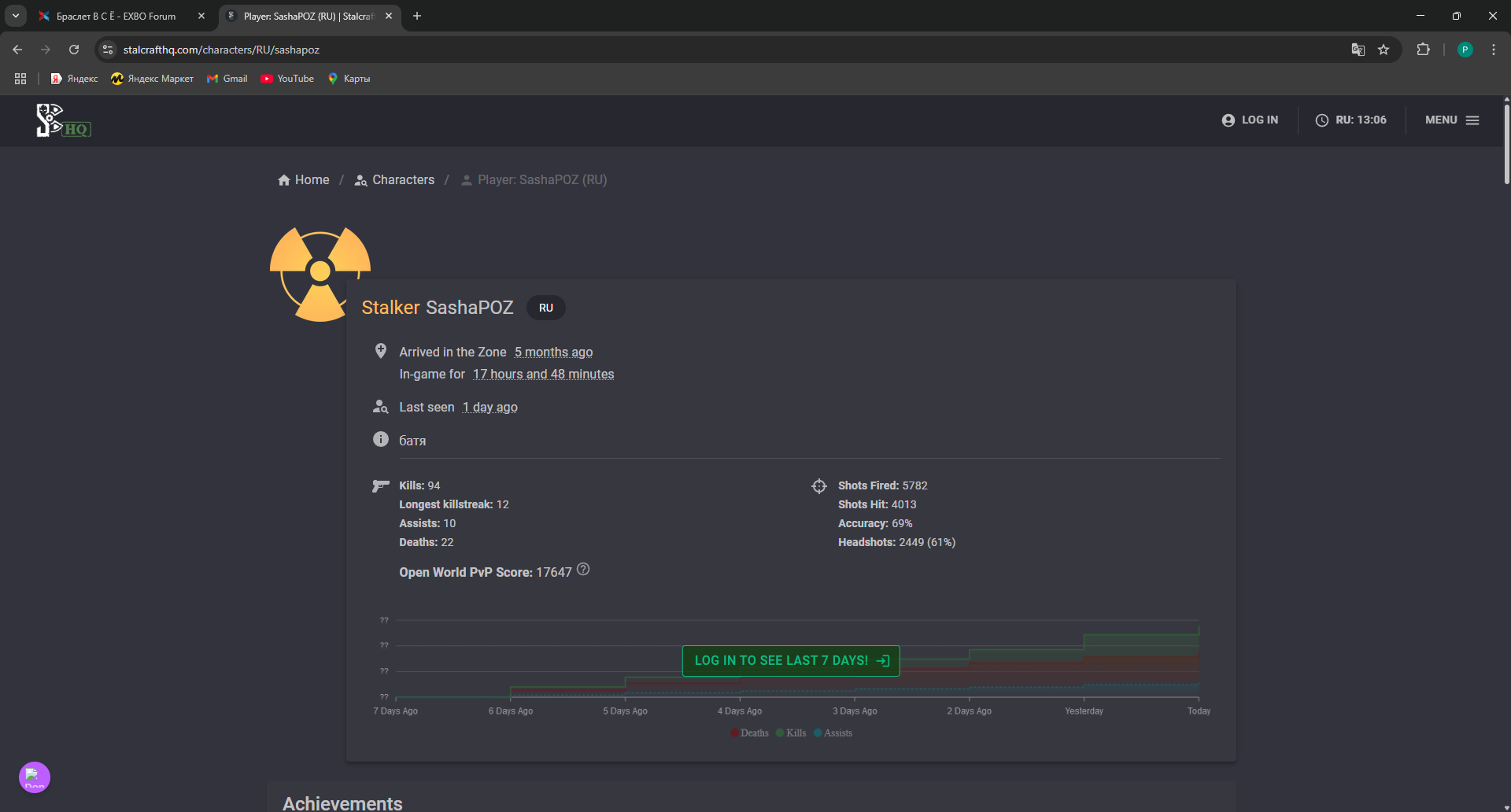Click the Google Translate page icon
This screenshot has height=812, width=1511.
point(1358,50)
